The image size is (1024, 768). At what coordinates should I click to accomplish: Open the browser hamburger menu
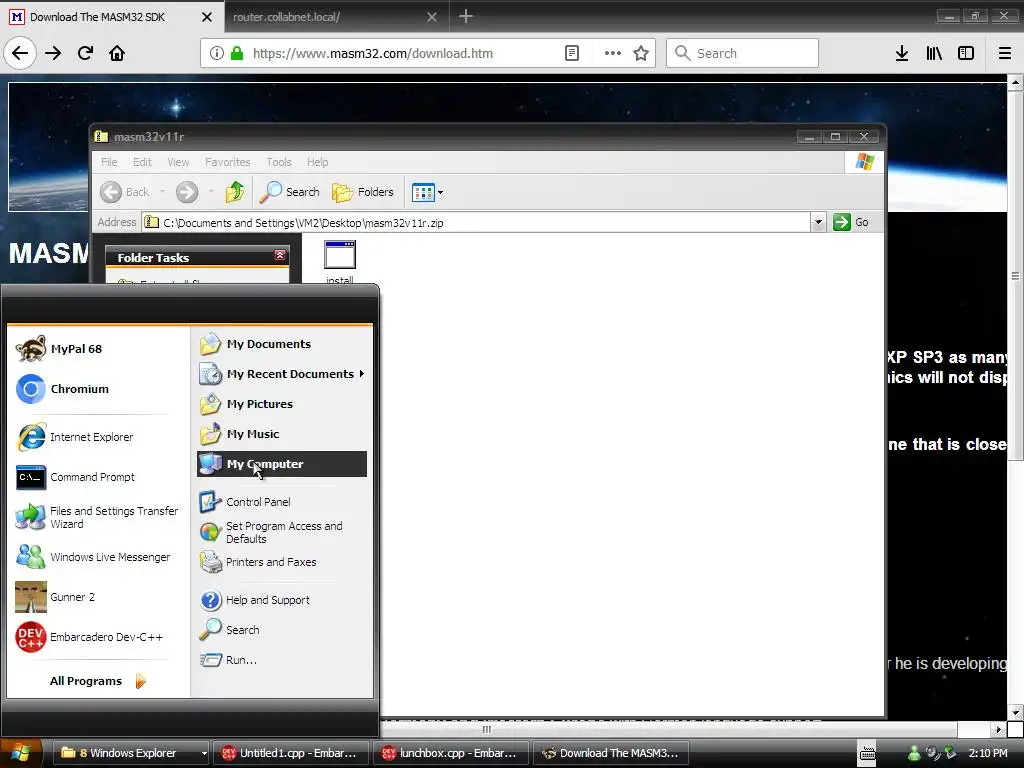point(1005,53)
